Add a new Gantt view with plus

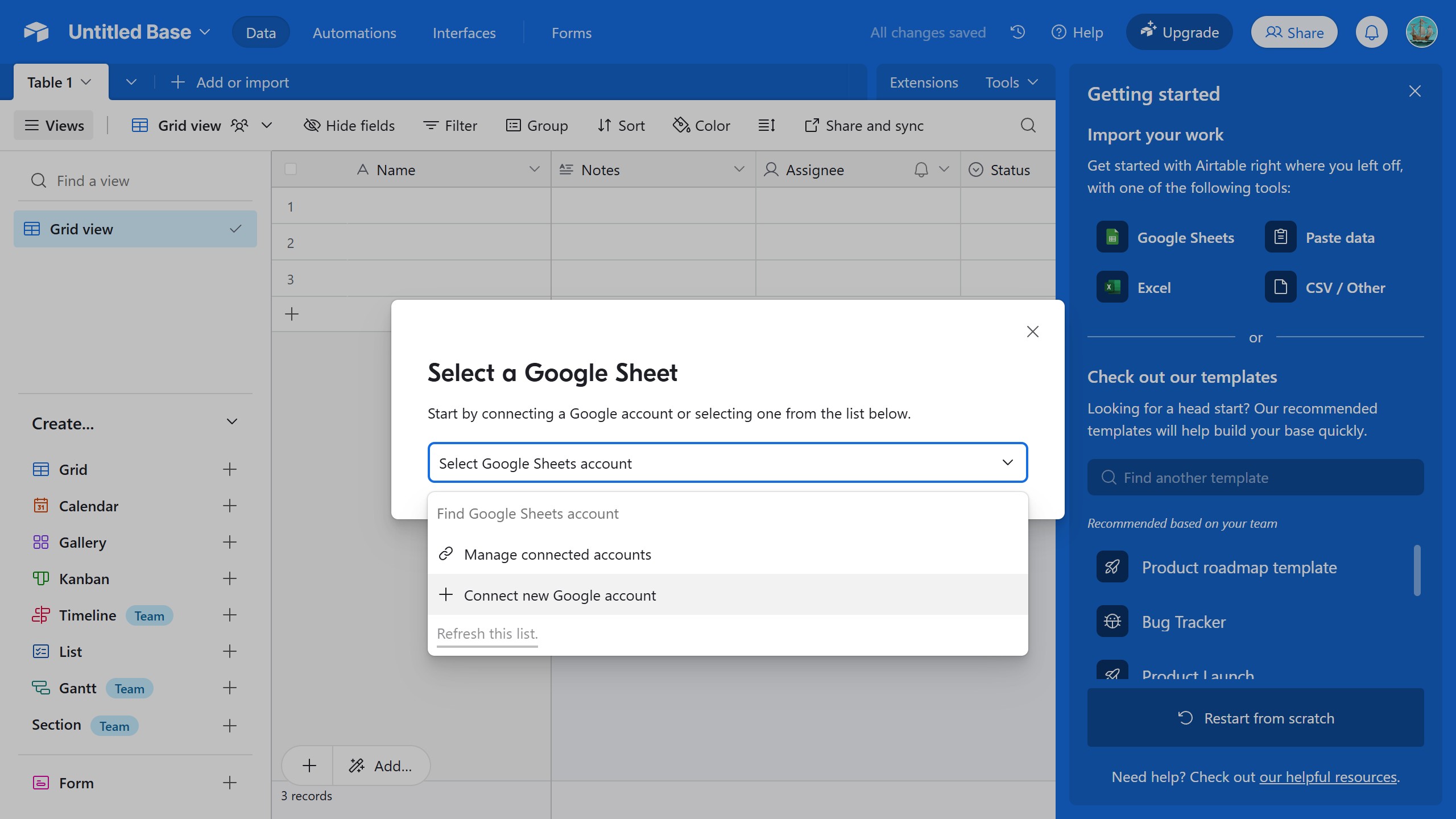tap(230, 688)
